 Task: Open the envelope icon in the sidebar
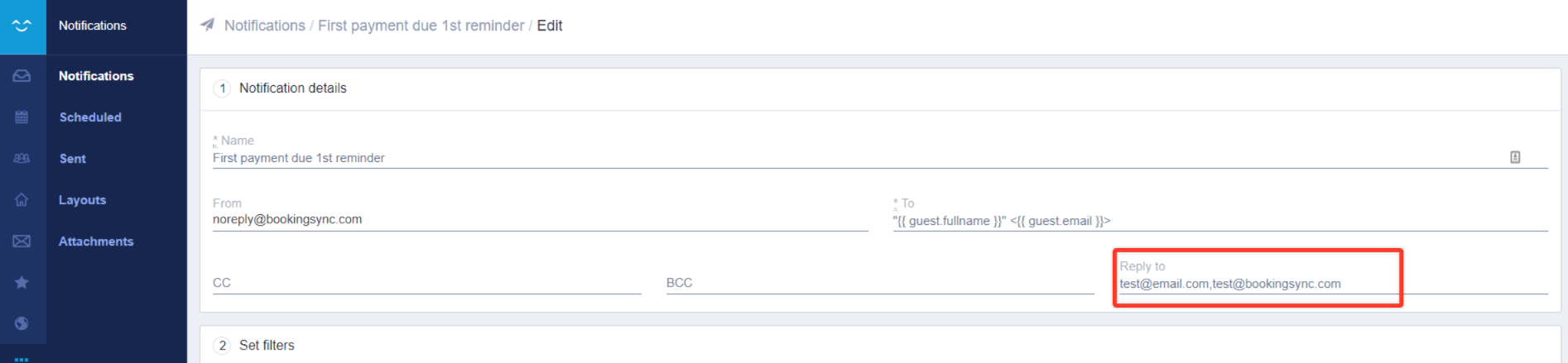click(22, 241)
